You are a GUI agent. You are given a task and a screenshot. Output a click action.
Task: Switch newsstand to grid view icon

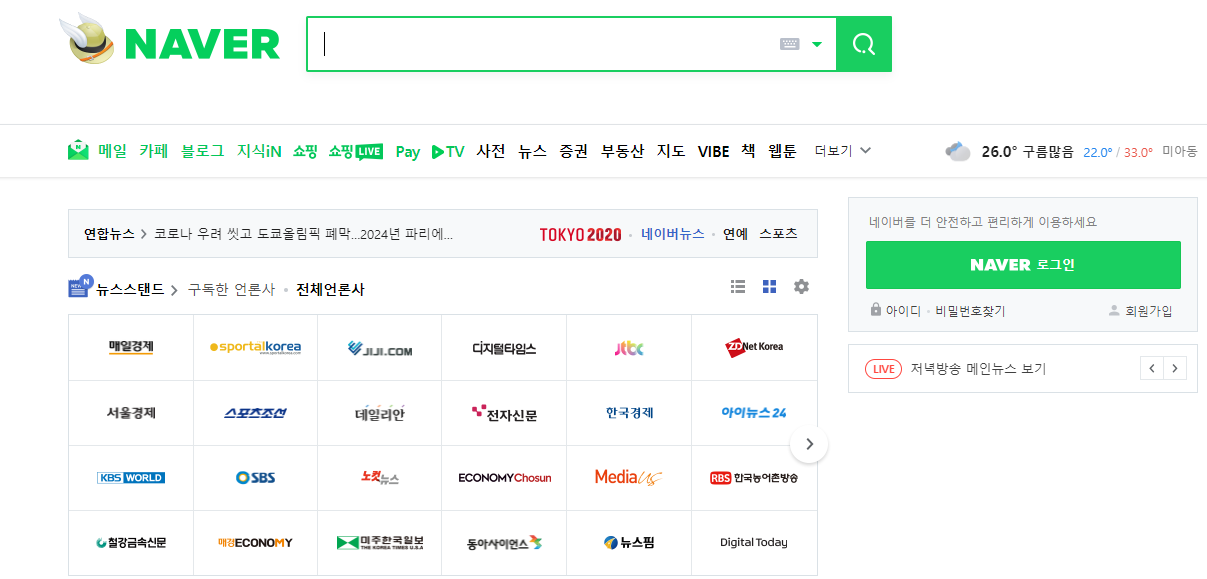[769, 287]
